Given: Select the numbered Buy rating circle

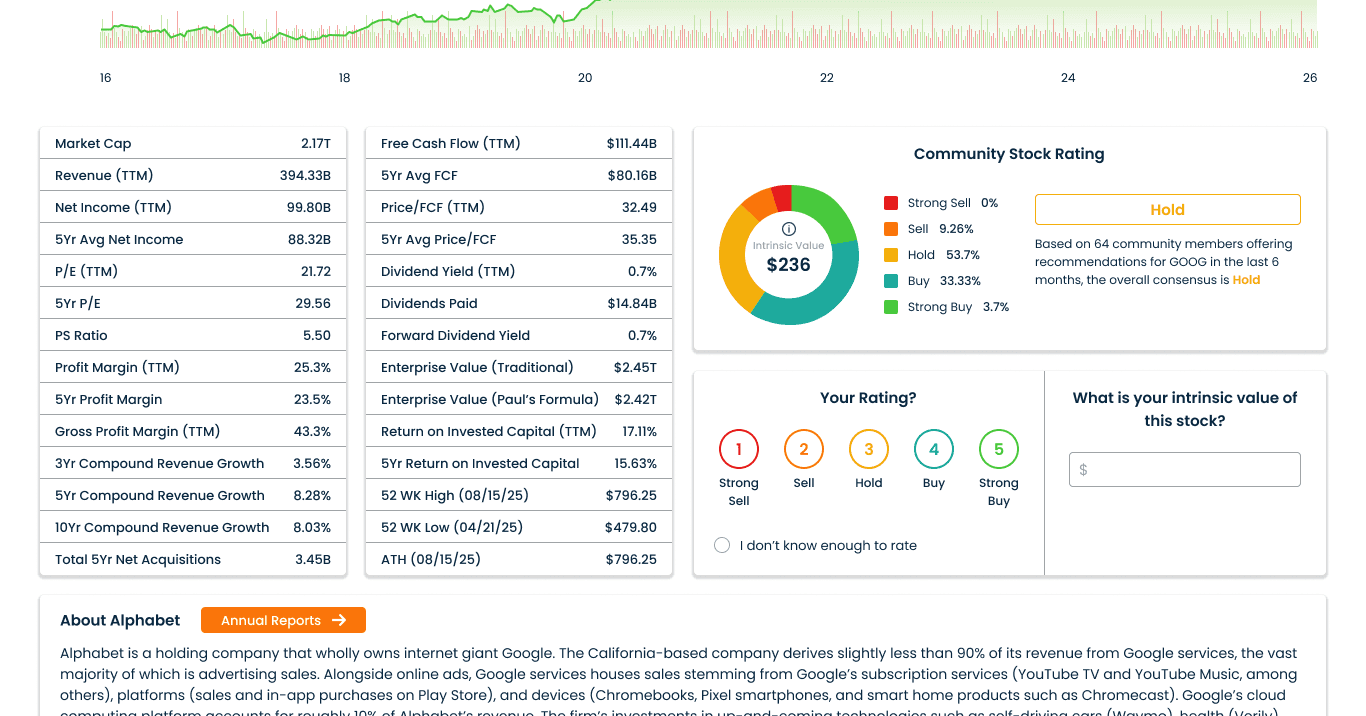Looking at the screenshot, I should pos(934,449).
